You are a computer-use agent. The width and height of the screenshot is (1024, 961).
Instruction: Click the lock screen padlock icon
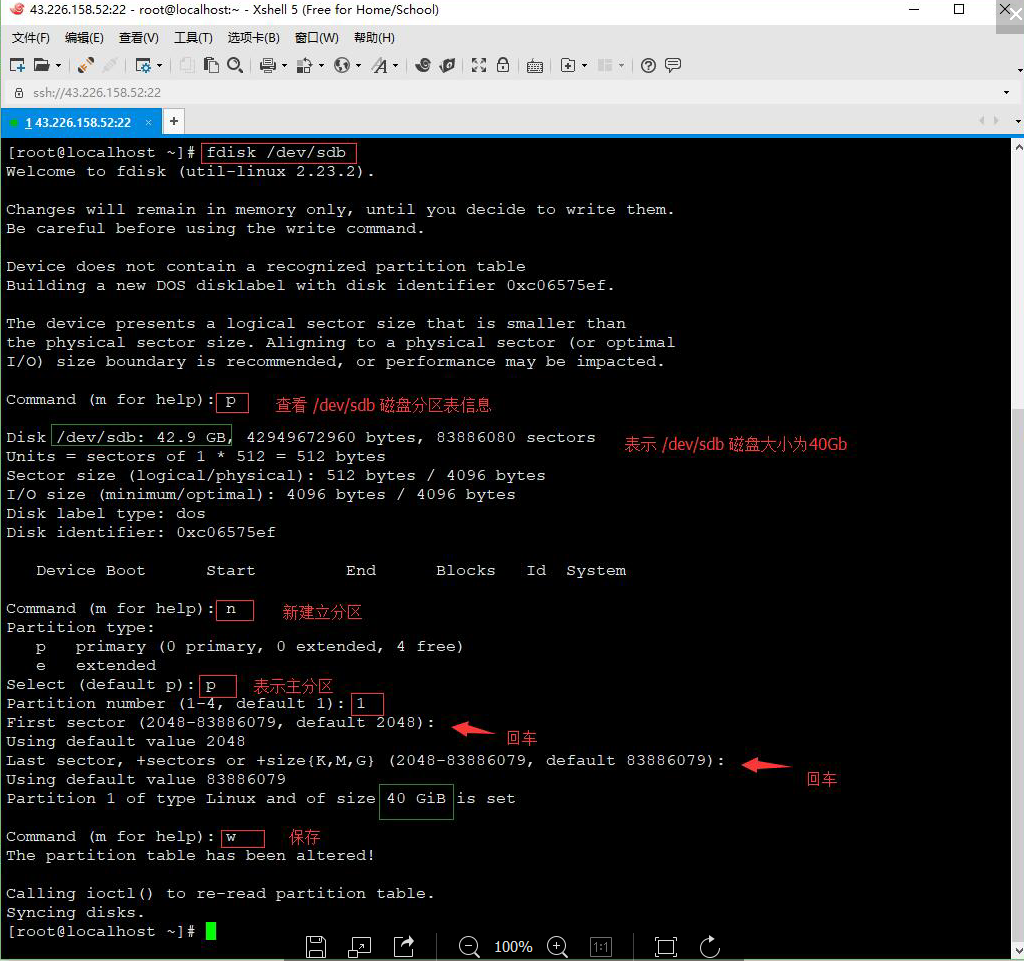(x=503, y=65)
